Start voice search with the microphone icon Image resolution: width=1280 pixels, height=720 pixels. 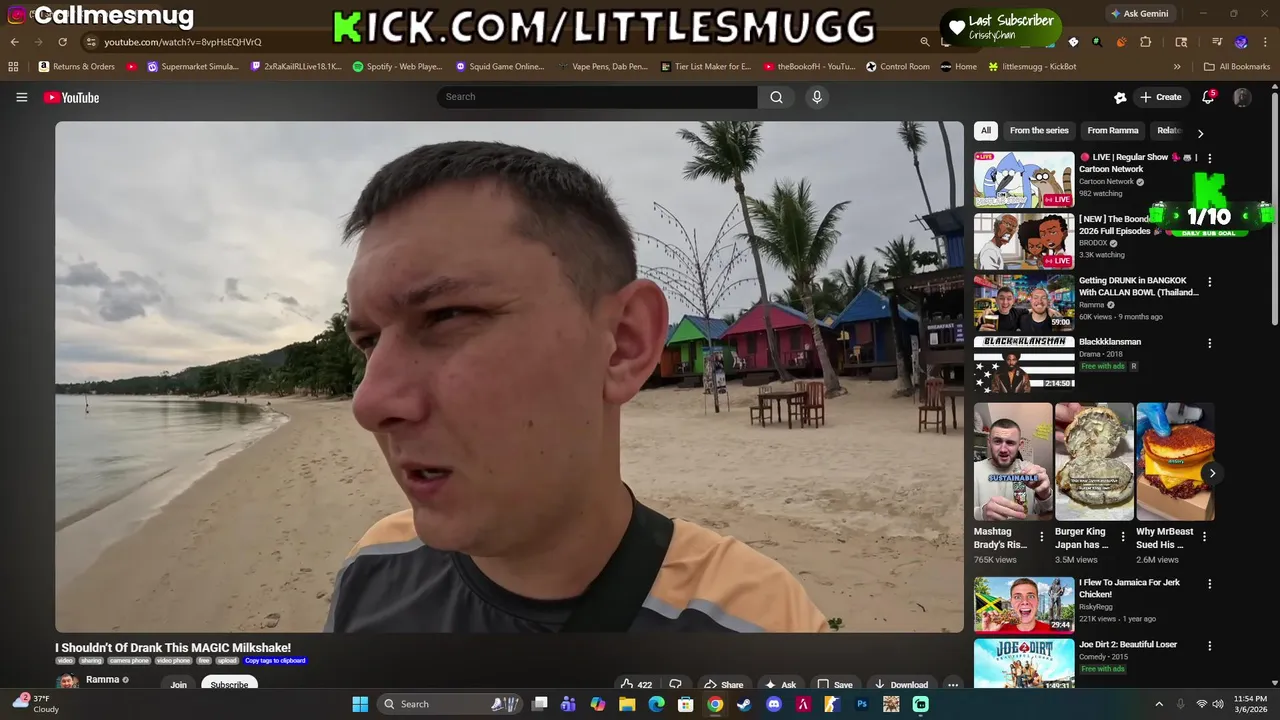pos(817,97)
